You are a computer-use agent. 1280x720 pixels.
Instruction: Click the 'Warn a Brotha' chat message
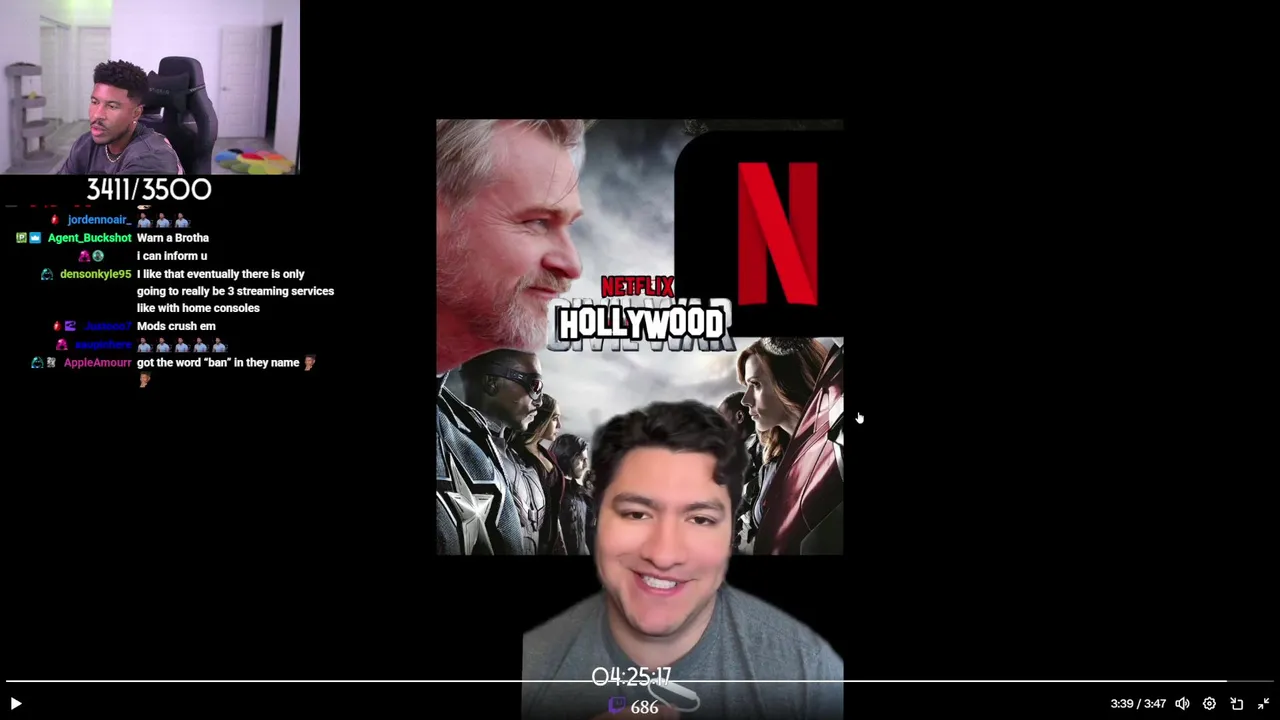pos(173,238)
